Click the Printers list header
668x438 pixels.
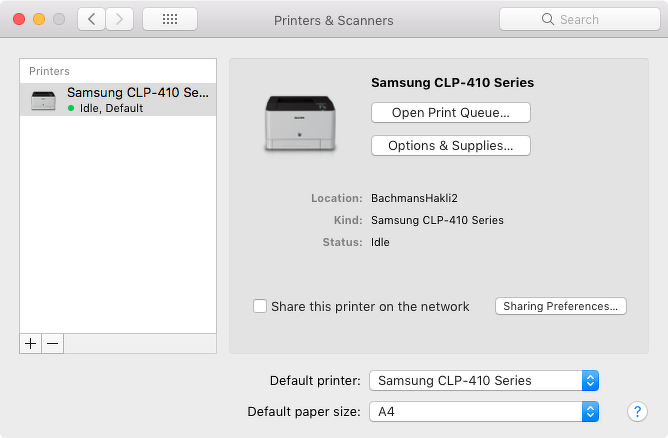click(50, 71)
